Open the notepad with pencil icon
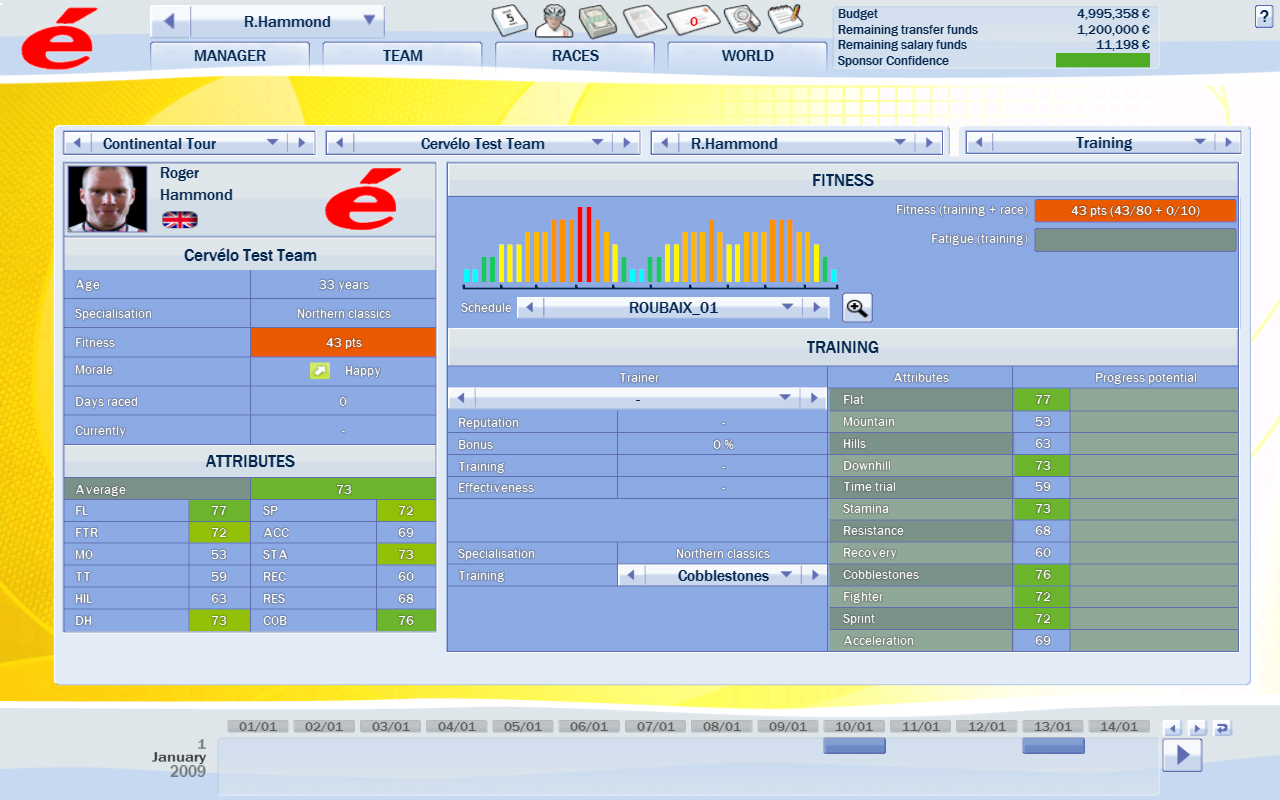 tap(786, 19)
